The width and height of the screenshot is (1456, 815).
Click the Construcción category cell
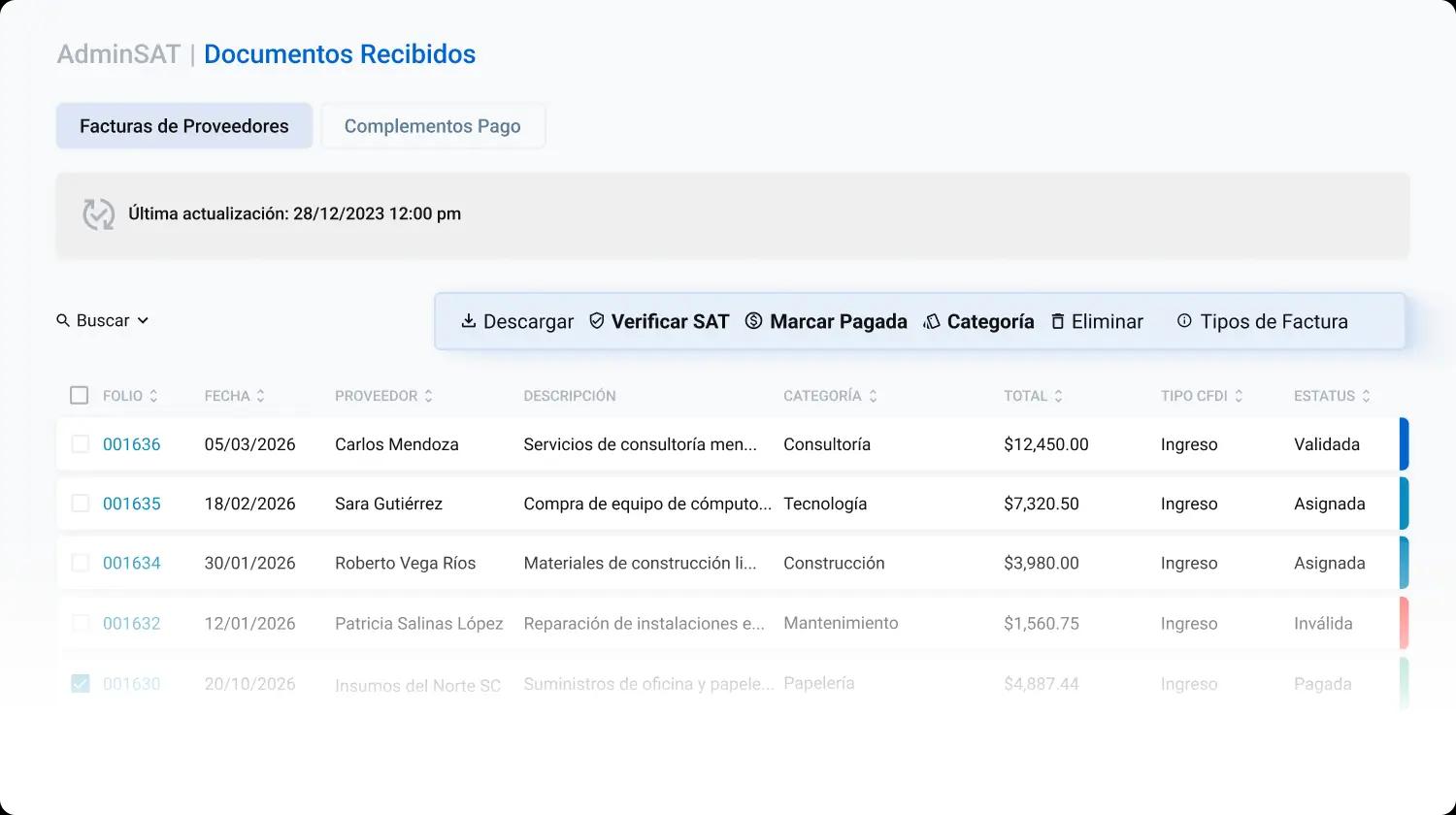coord(834,563)
